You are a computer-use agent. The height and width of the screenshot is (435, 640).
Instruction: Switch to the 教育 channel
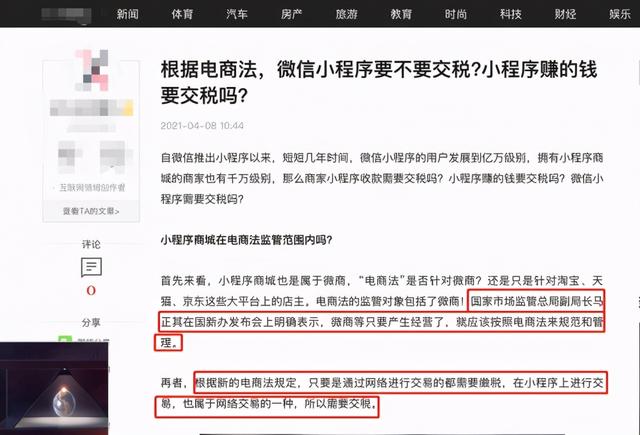pos(401,14)
